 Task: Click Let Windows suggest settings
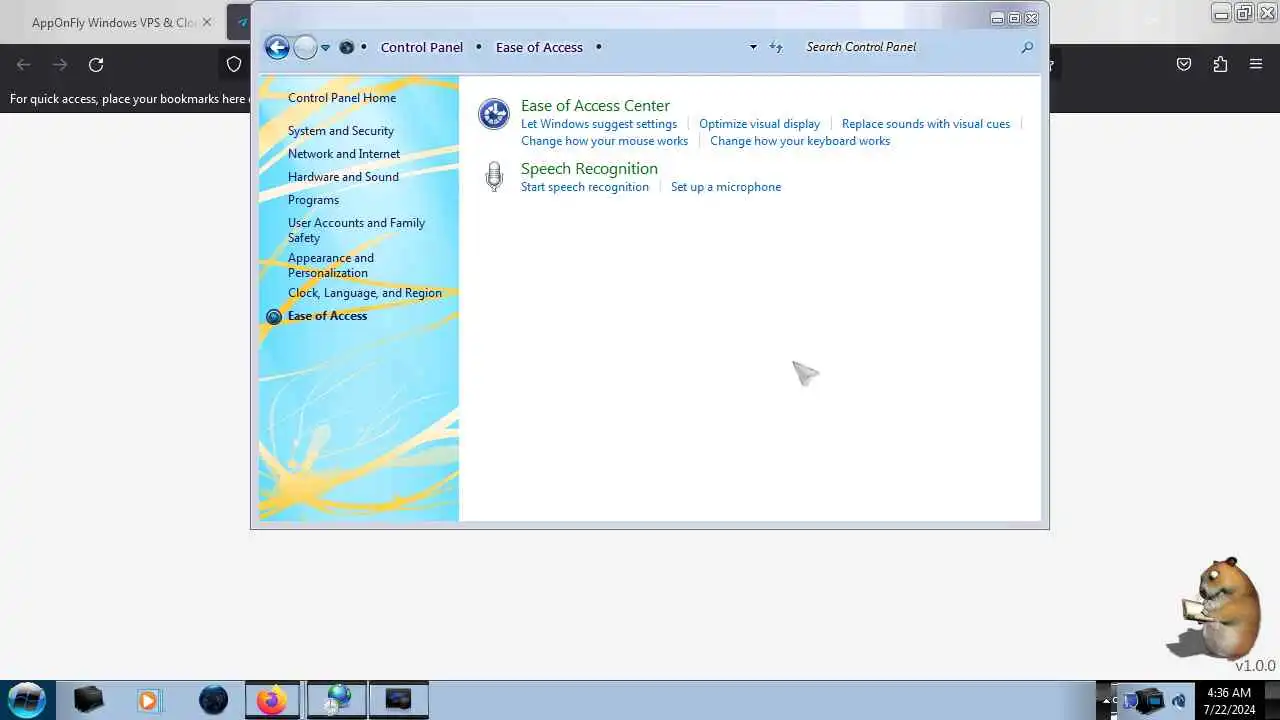(599, 124)
